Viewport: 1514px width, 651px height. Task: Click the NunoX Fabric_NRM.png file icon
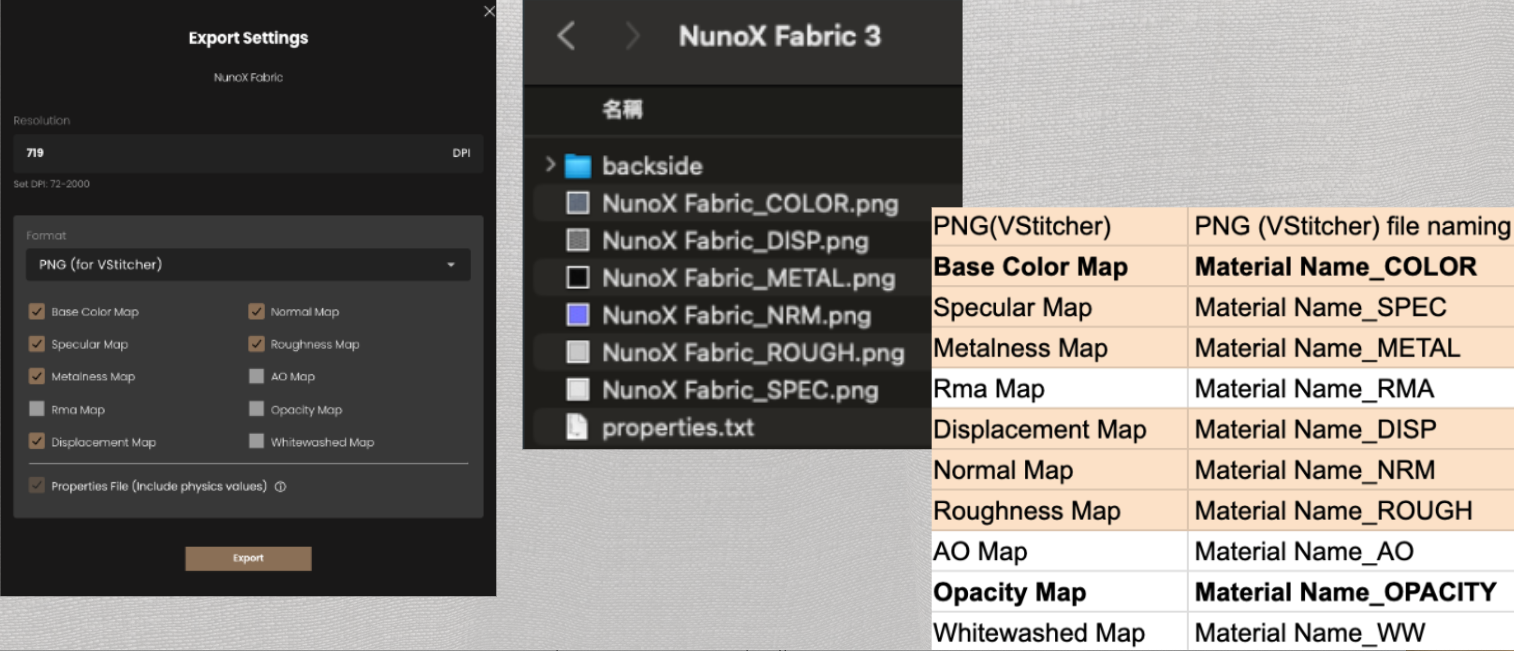[x=578, y=315]
